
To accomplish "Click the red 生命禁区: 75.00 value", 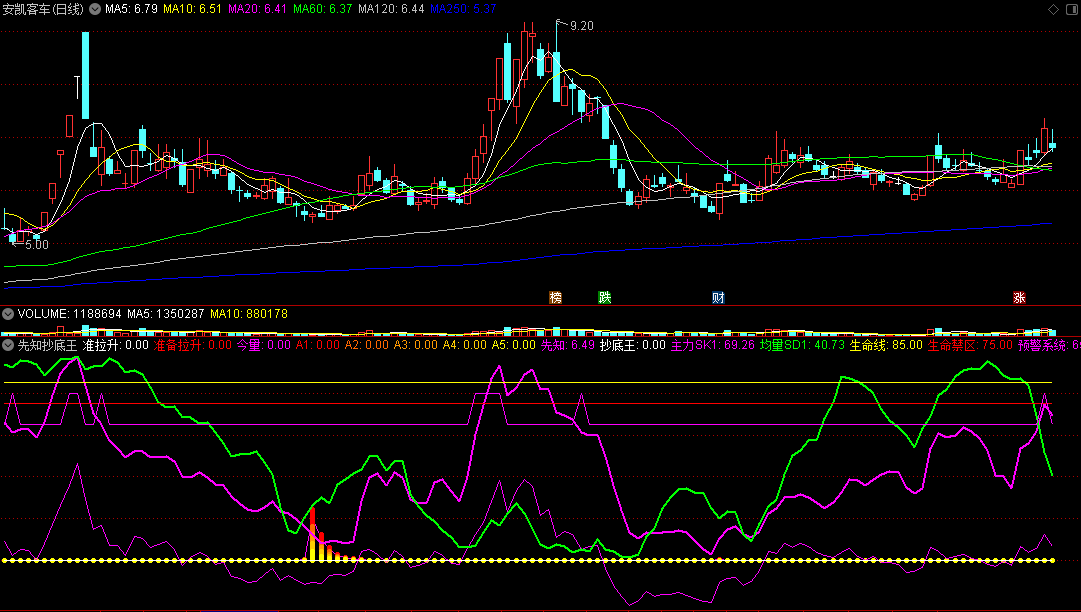I will (x=971, y=345).
